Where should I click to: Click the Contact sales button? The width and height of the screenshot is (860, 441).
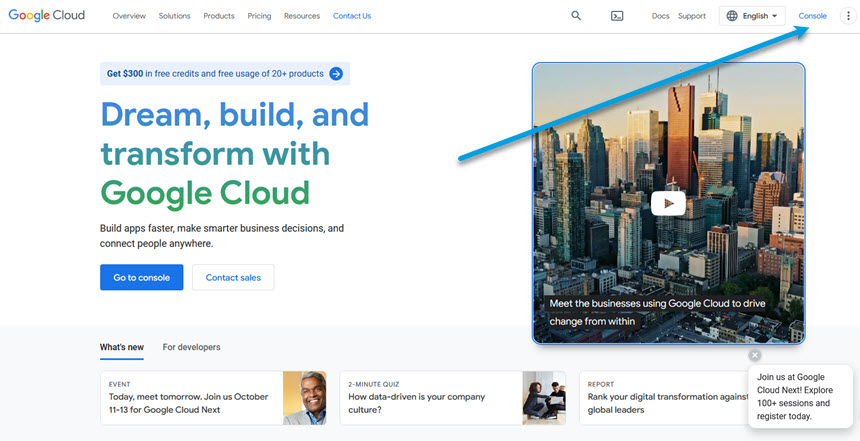(x=233, y=277)
